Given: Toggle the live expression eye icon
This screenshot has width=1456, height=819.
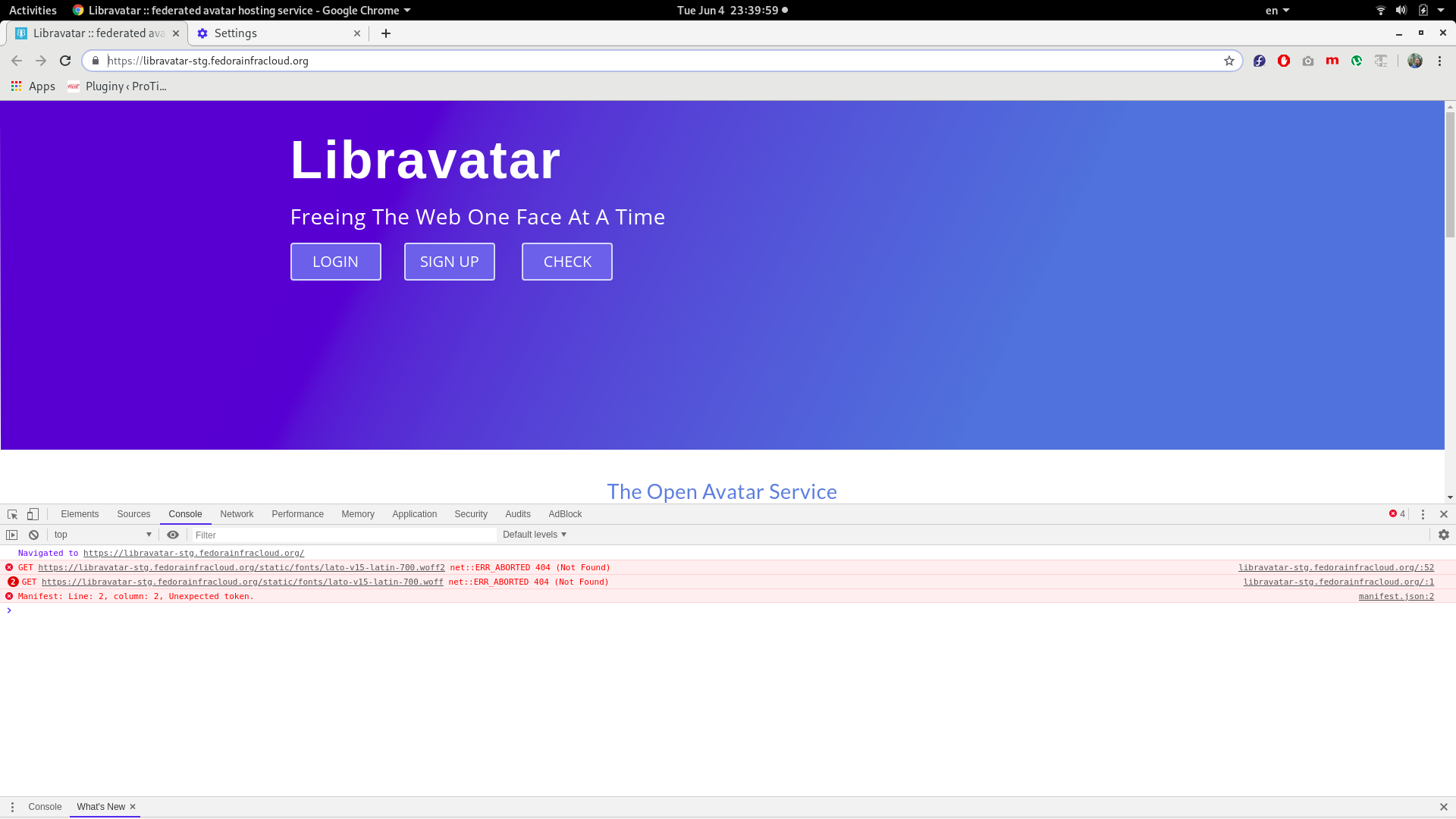Looking at the screenshot, I should point(173,535).
